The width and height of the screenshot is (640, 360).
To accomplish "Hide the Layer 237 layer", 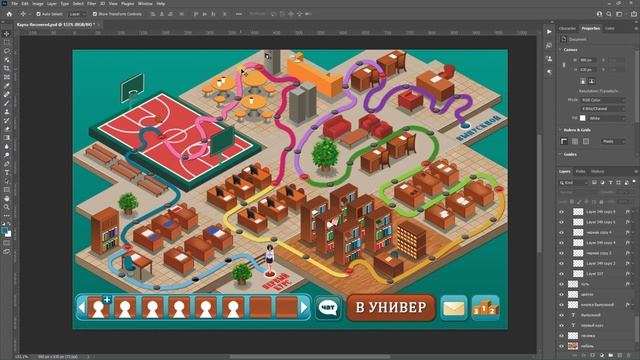I will tap(562, 274).
